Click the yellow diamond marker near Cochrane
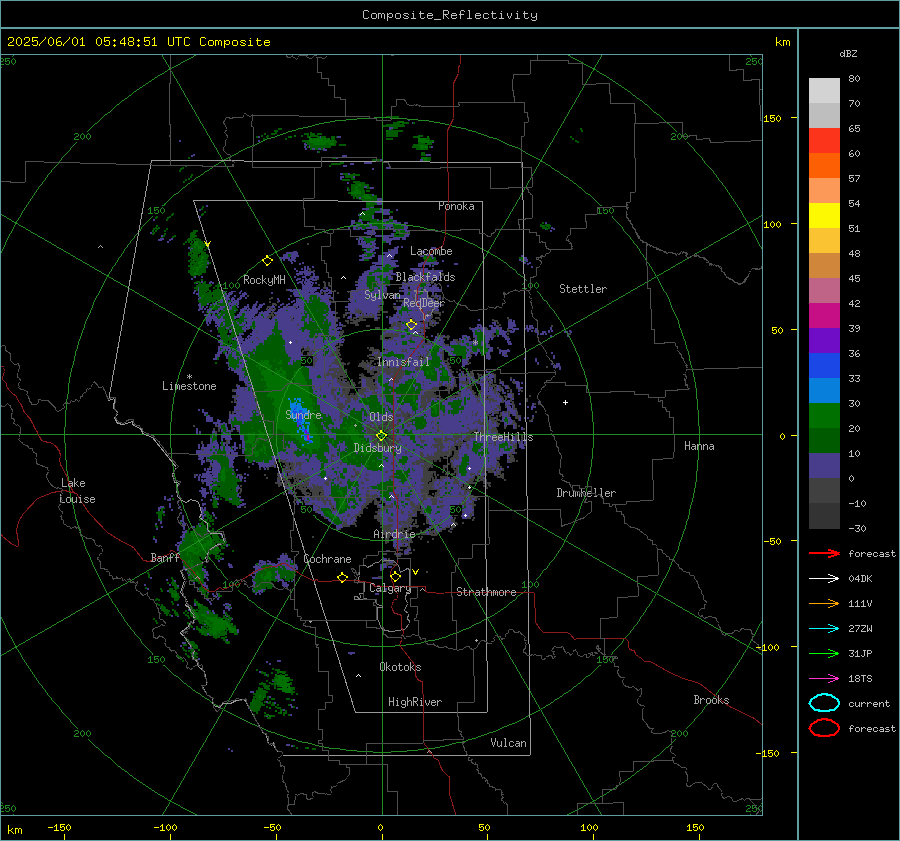The width and height of the screenshot is (900, 841). click(343, 577)
